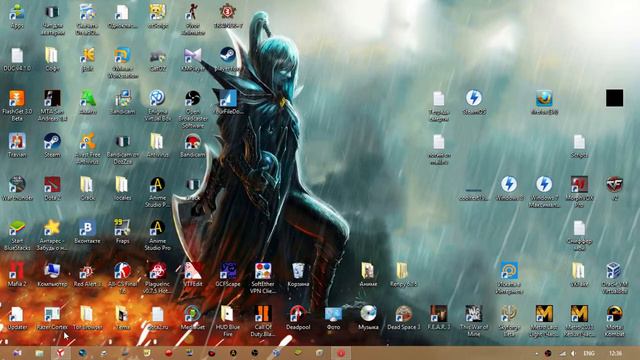Open the CrossFire CF icon

coord(615,185)
